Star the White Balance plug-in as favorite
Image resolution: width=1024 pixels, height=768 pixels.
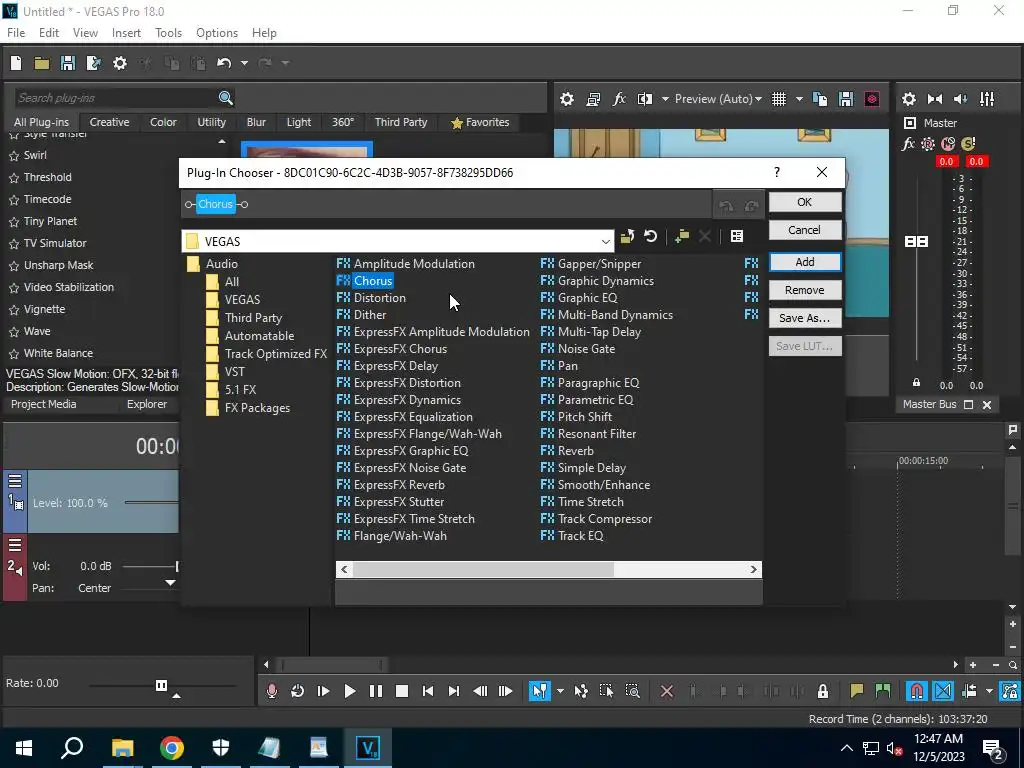coord(14,354)
